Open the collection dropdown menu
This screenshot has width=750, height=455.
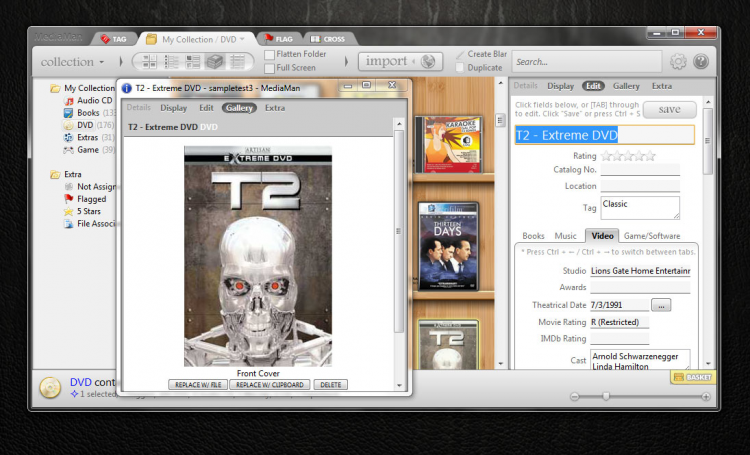[x=72, y=62]
